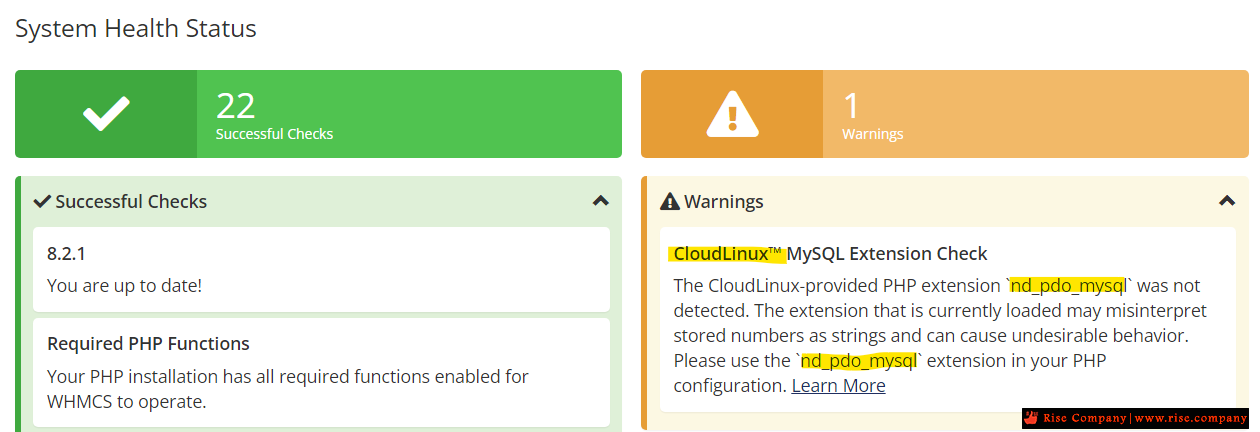Image resolution: width=1260 pixels, height=432 pixels.
Task: Click the orange warning triangle icon tile
Action: (x=732, y=114)
